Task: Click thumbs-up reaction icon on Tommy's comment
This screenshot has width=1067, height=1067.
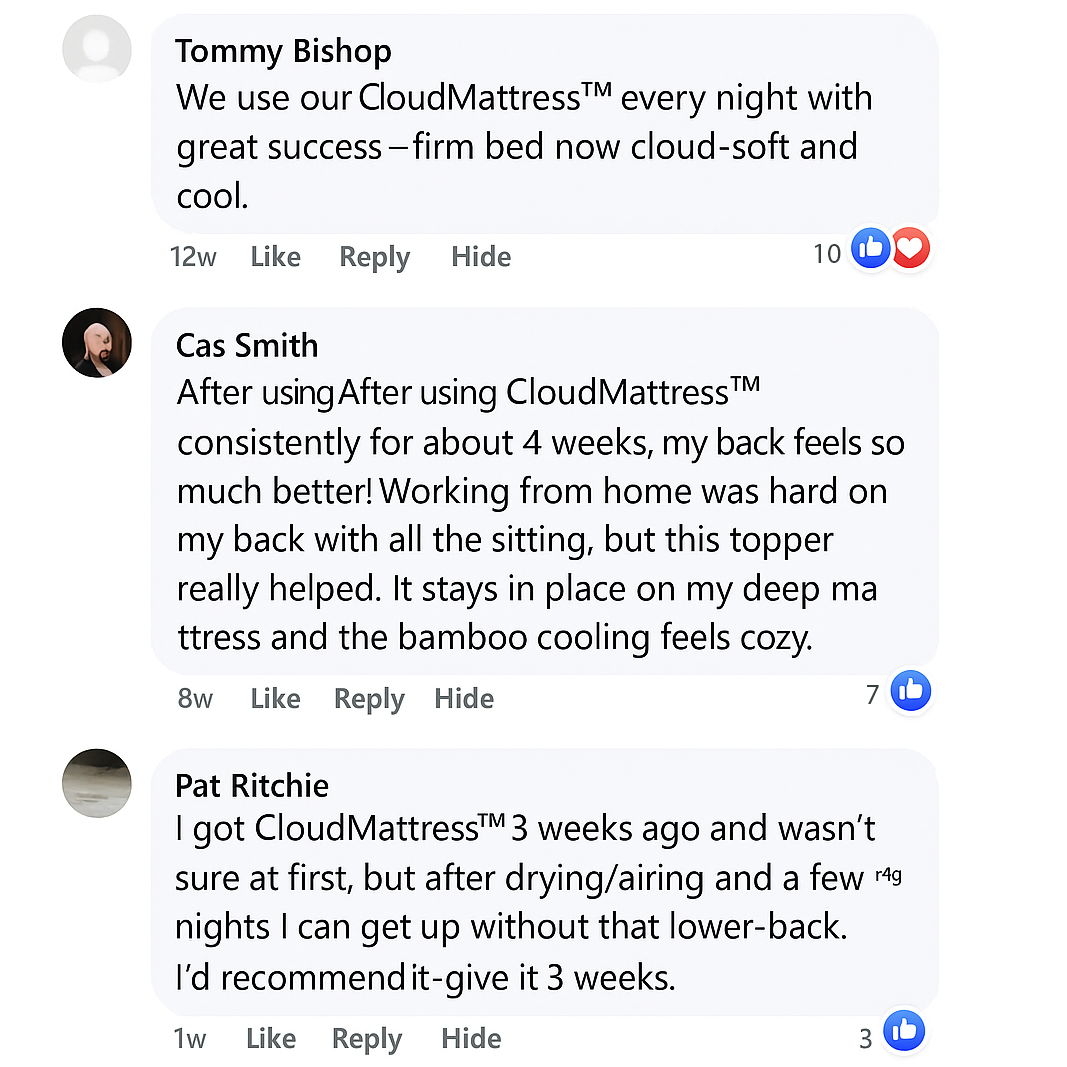Action: click(x=872, y=248)
